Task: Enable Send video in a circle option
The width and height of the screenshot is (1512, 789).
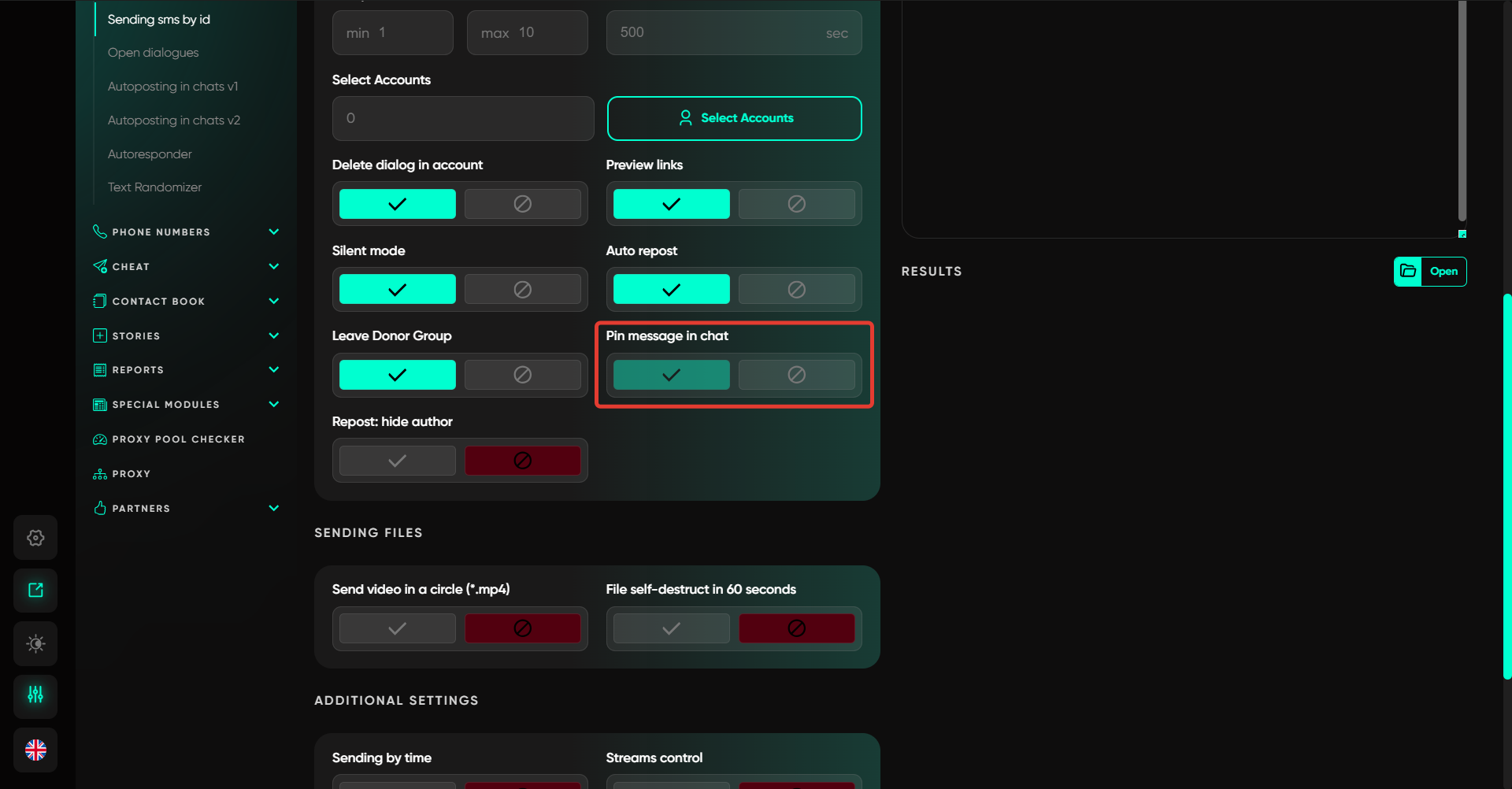Action: coord(398,628)
